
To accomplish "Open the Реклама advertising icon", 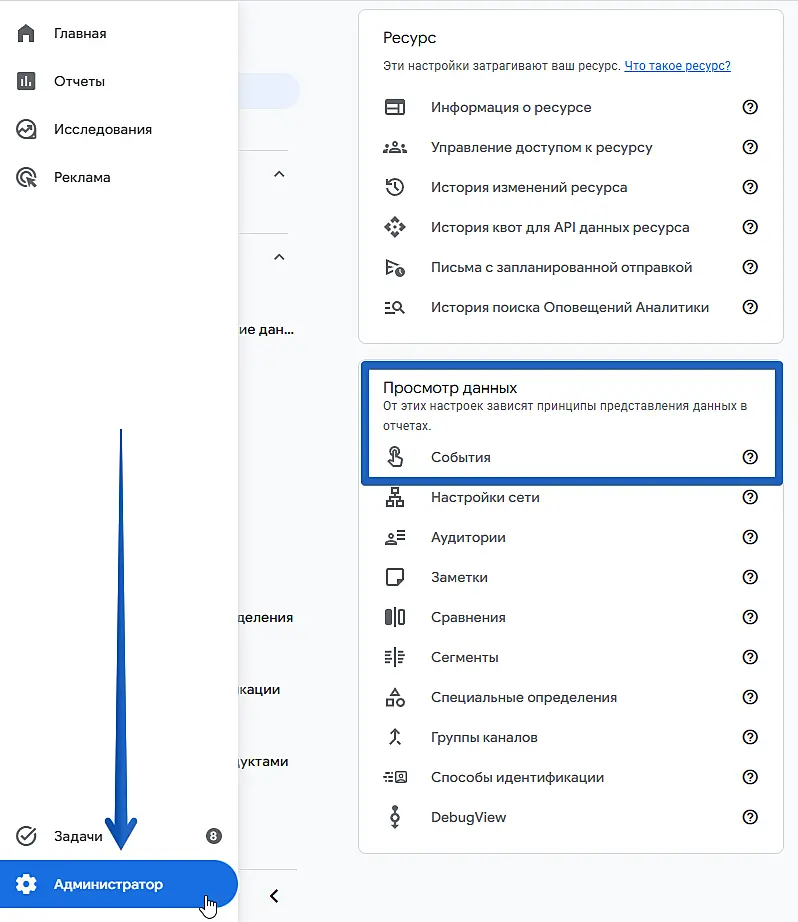I will pyautogui.click(x=26, y=178).
